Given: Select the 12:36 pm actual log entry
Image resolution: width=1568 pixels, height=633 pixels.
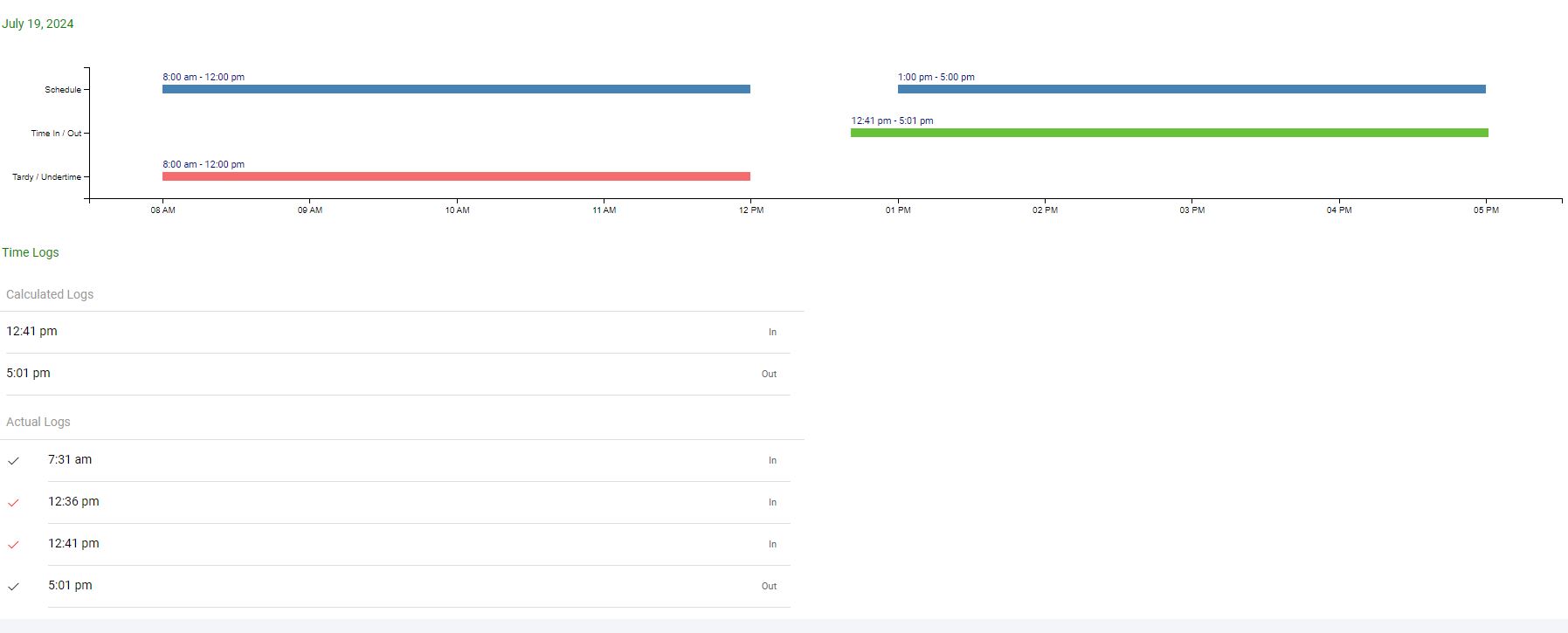Looking at the screenshot, I should [73, 502].
